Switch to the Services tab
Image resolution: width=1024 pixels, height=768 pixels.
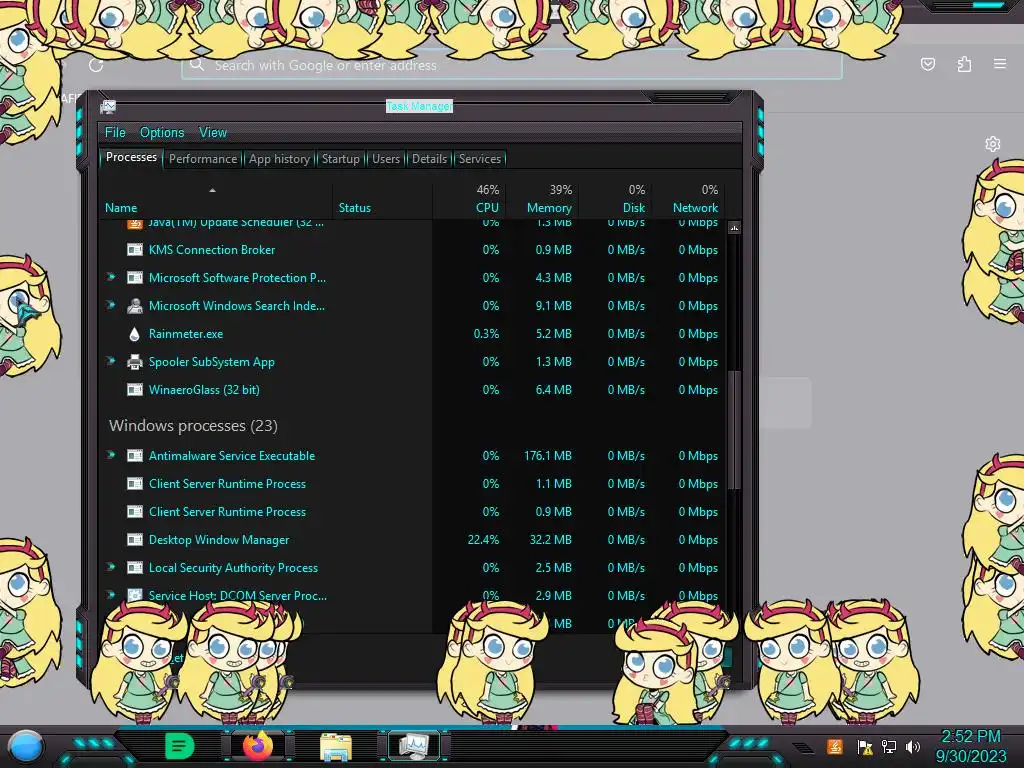pyautogui.click(x=479, y=159)
